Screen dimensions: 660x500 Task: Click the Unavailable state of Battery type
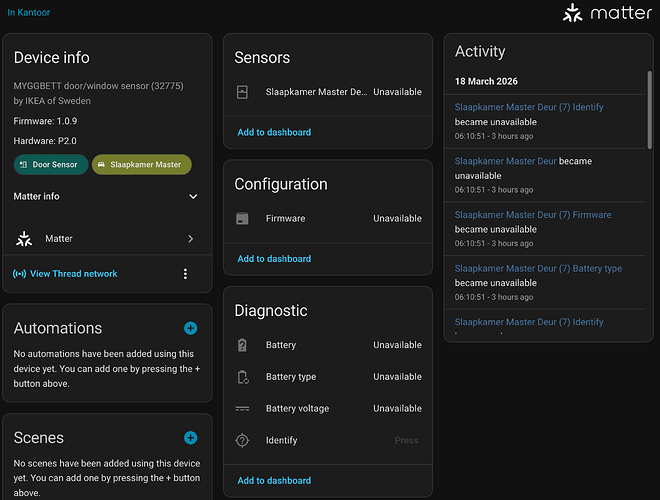click(397, 377)
